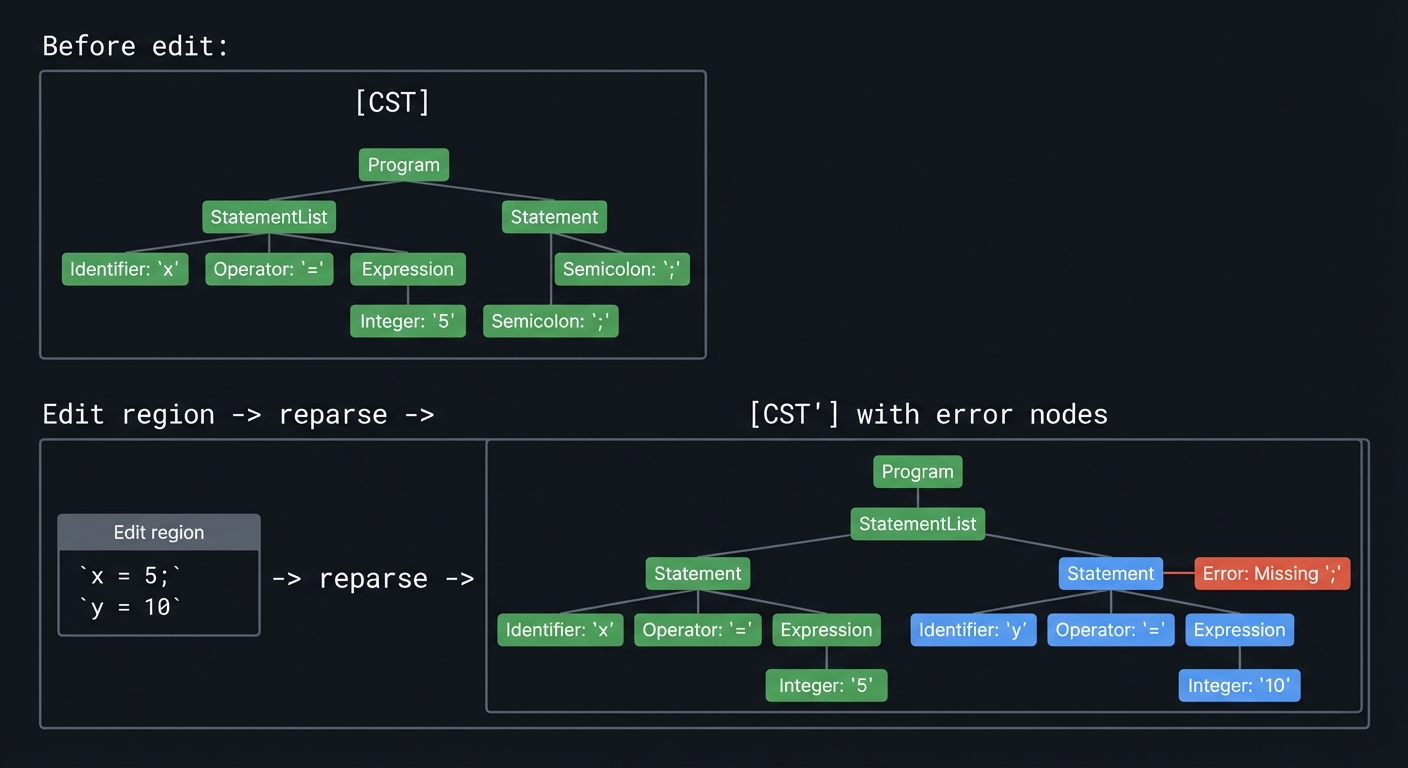Image resolution: width=1408 pixels, height=768 pixels.
Task: Select the Program root of the error-node tree
Action: point(917,471)
